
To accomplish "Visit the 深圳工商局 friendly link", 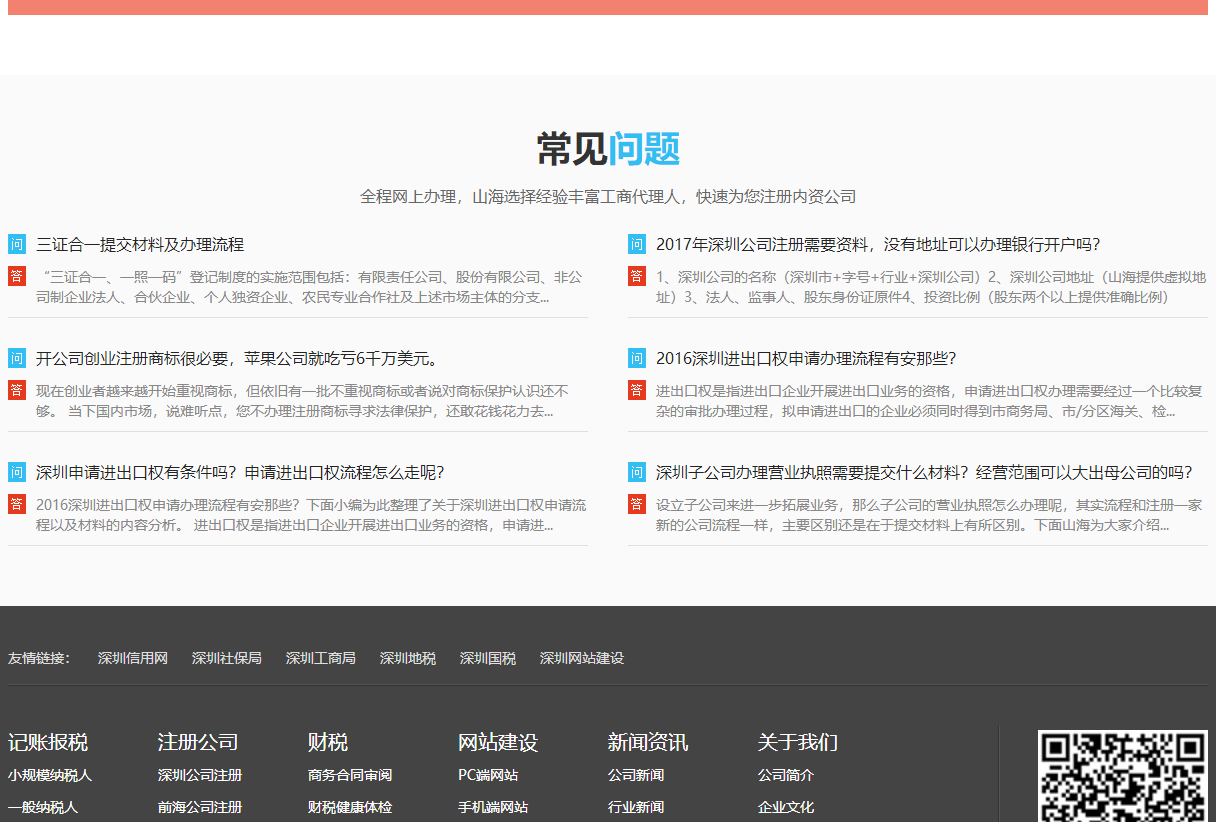I will point(321,658).
